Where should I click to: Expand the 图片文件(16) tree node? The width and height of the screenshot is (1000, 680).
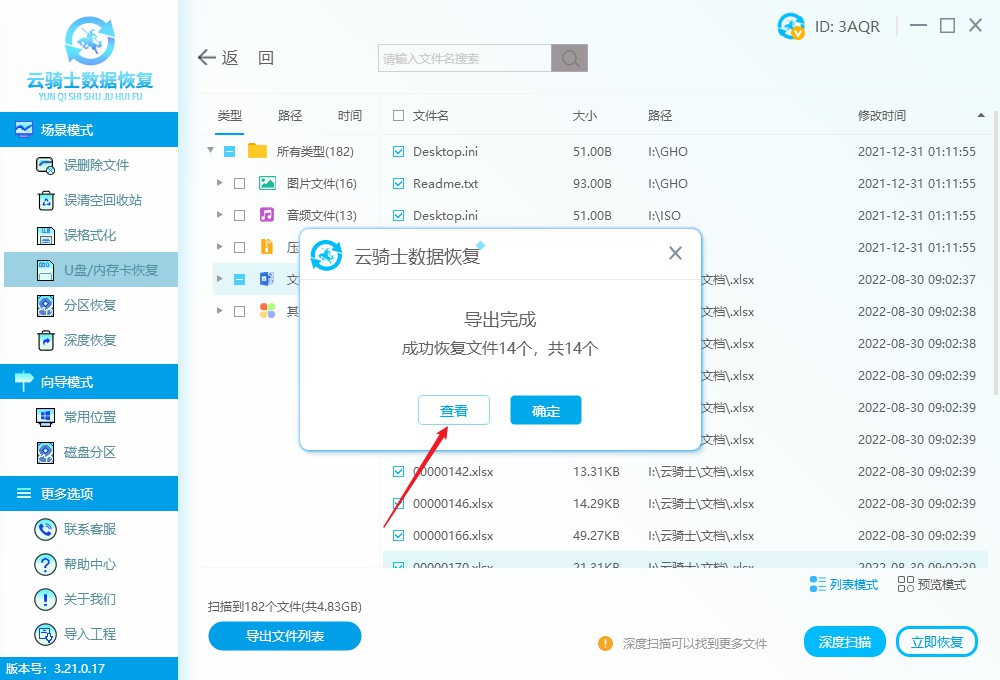pyautogui.click(x=220, y=183)
